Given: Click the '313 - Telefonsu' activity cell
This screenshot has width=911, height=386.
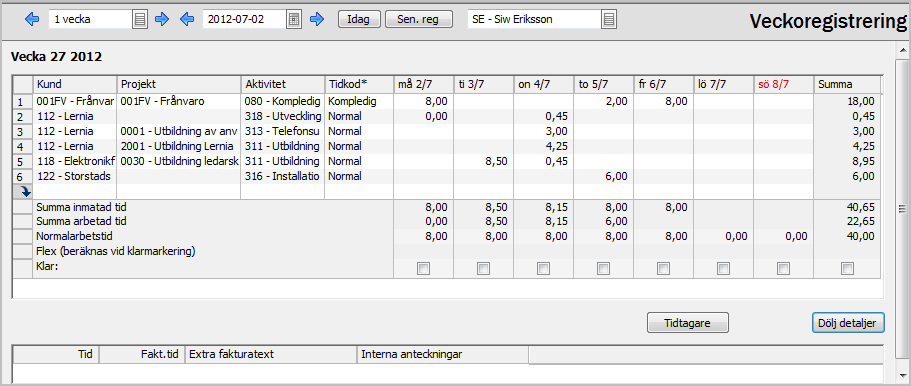Looking at the screenshot, I should coord(282,131).
